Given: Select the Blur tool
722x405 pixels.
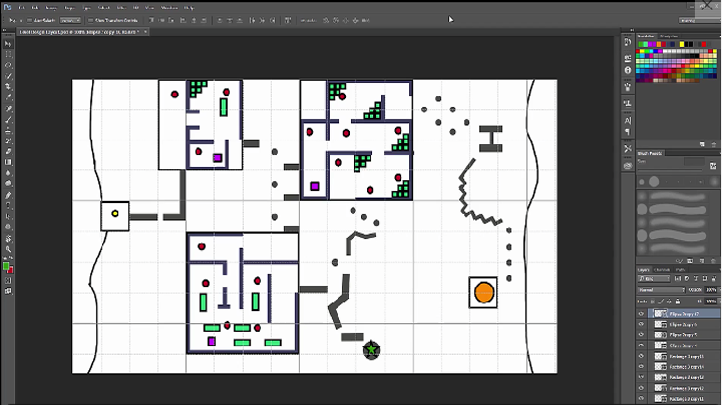Looking at the screenshot, I should coord(8,173).
